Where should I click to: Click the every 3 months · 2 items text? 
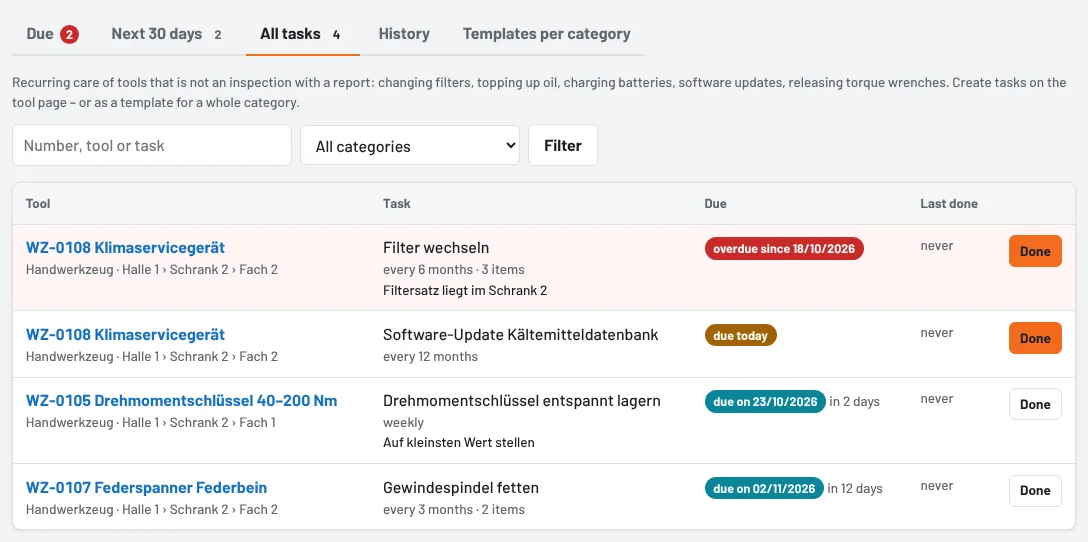[x=454, y=509]
